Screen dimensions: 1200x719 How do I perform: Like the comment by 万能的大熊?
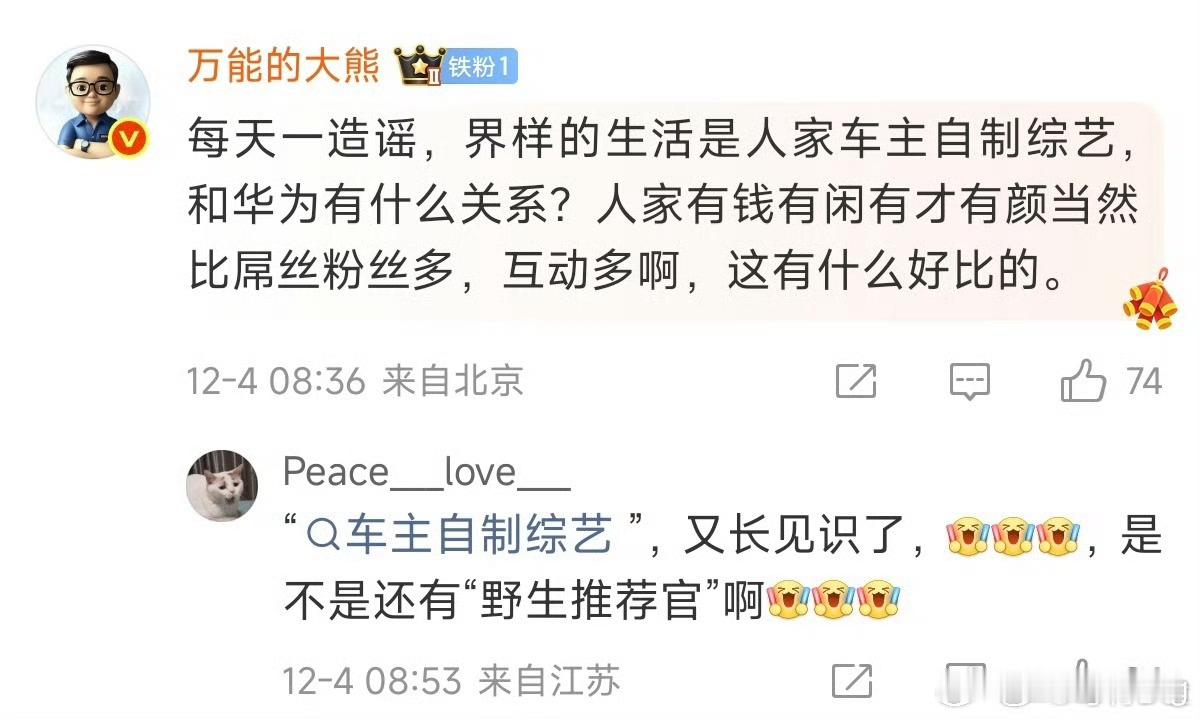pos(1083,381)
